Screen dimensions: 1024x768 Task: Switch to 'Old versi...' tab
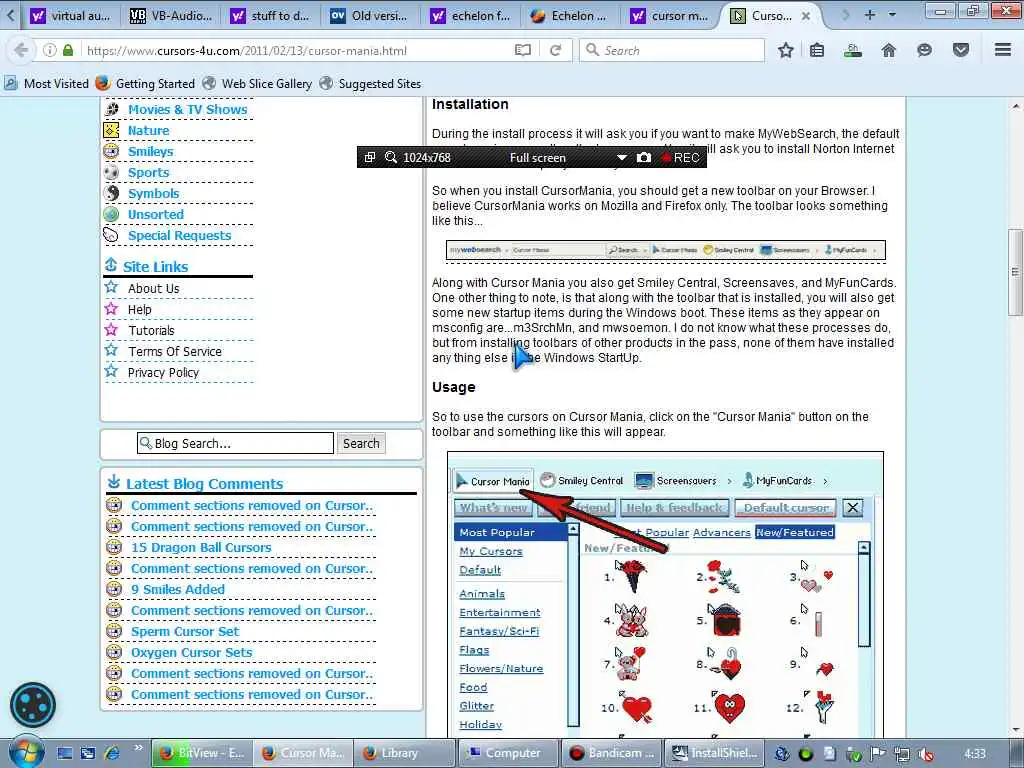[x=370, y=16]
